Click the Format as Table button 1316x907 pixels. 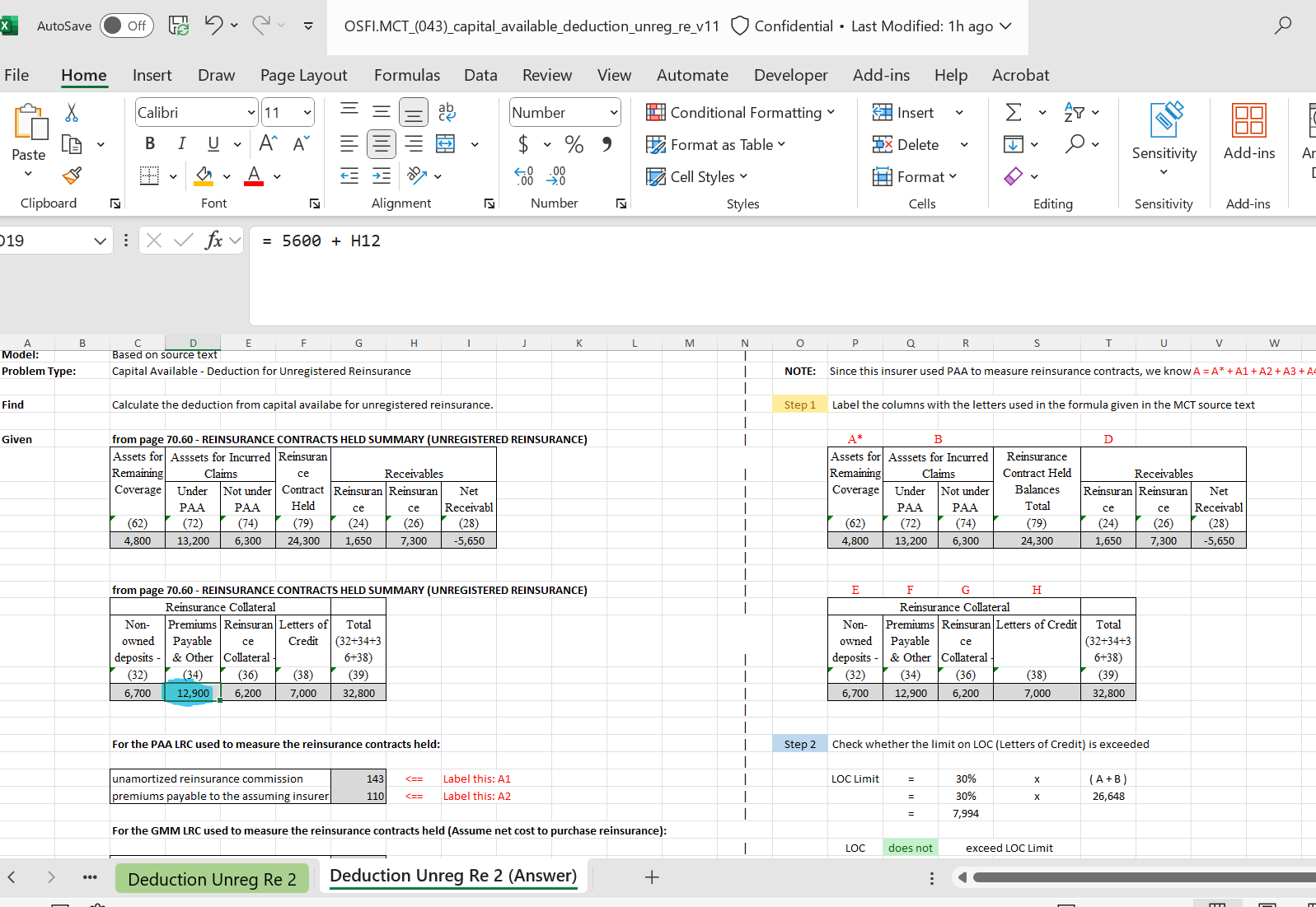[716, 145]
